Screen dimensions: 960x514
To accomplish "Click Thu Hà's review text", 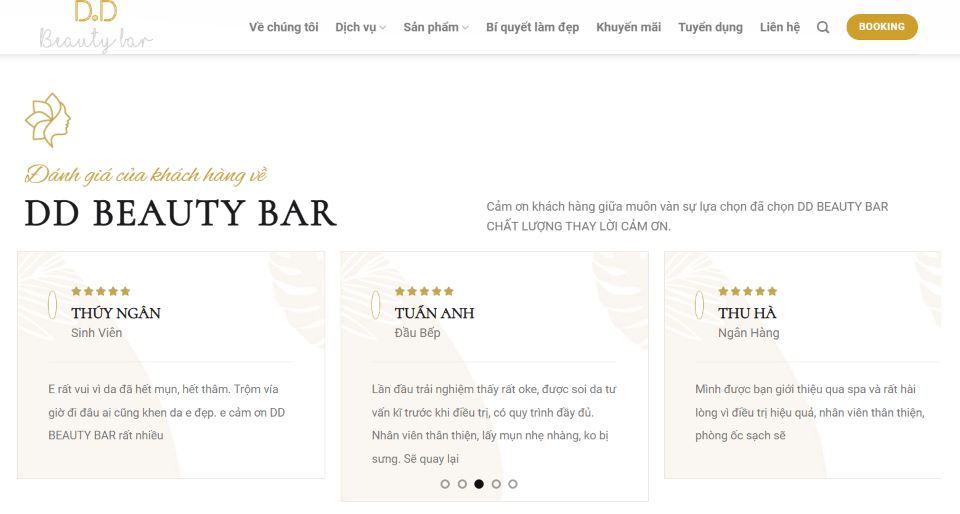I will coord(810,412).
